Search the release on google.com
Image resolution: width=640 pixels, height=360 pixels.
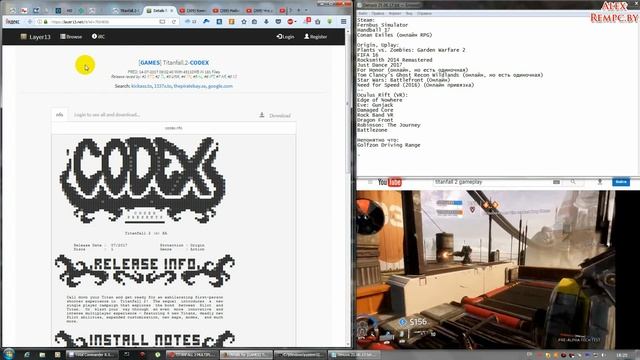(220, 86)
